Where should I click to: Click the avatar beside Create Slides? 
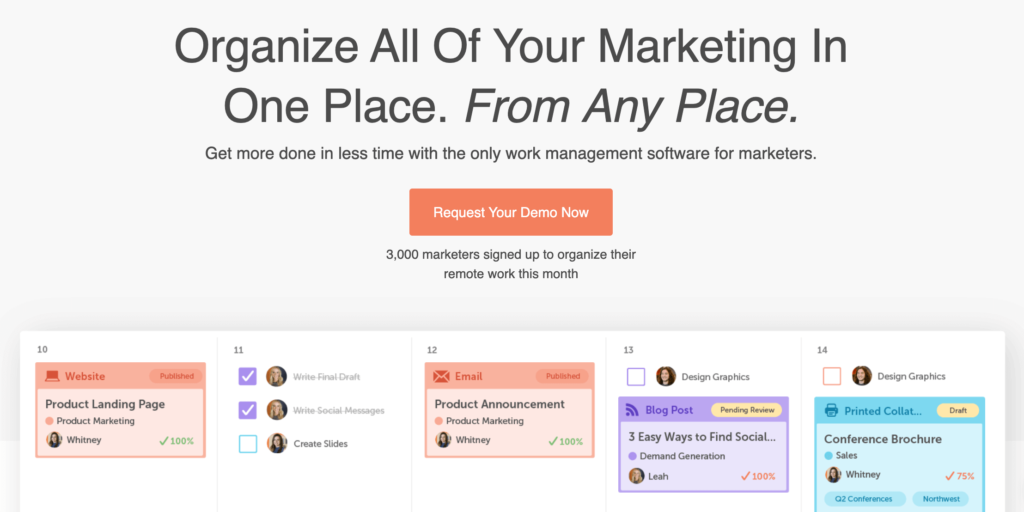click(x=276, y=443)
